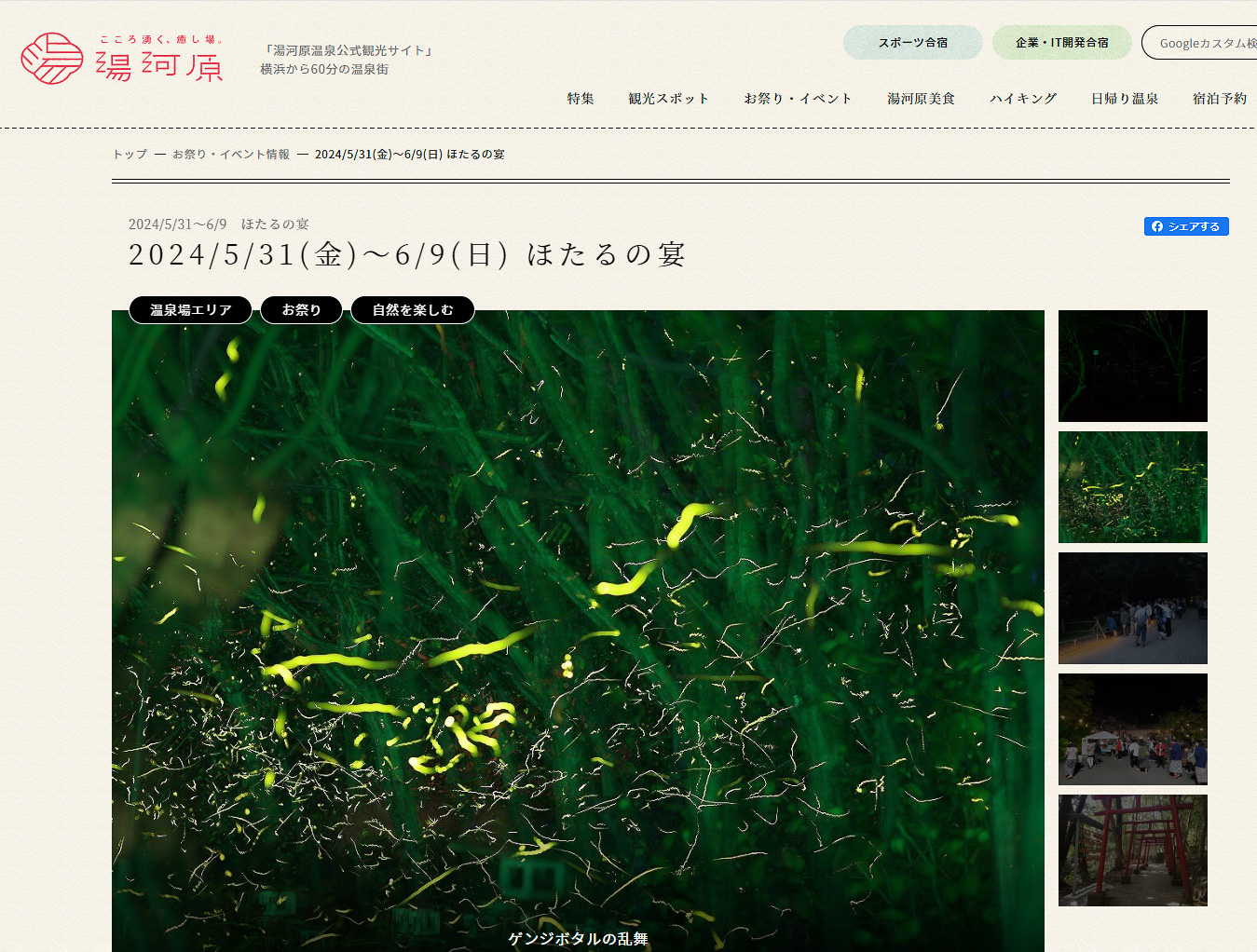Share page via Facebook シェアする button
The width and height of the screenshot is (1257, 952).
[x=1185, y=226]
